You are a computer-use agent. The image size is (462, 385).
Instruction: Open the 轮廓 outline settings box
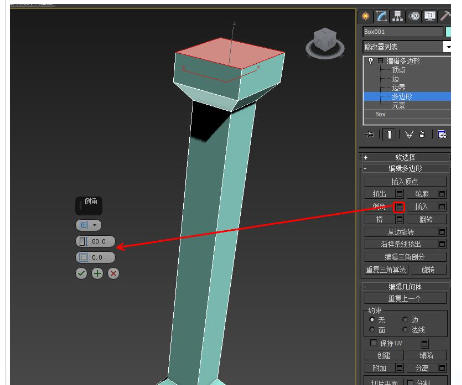pyautogui.click(x=442, y=194)
